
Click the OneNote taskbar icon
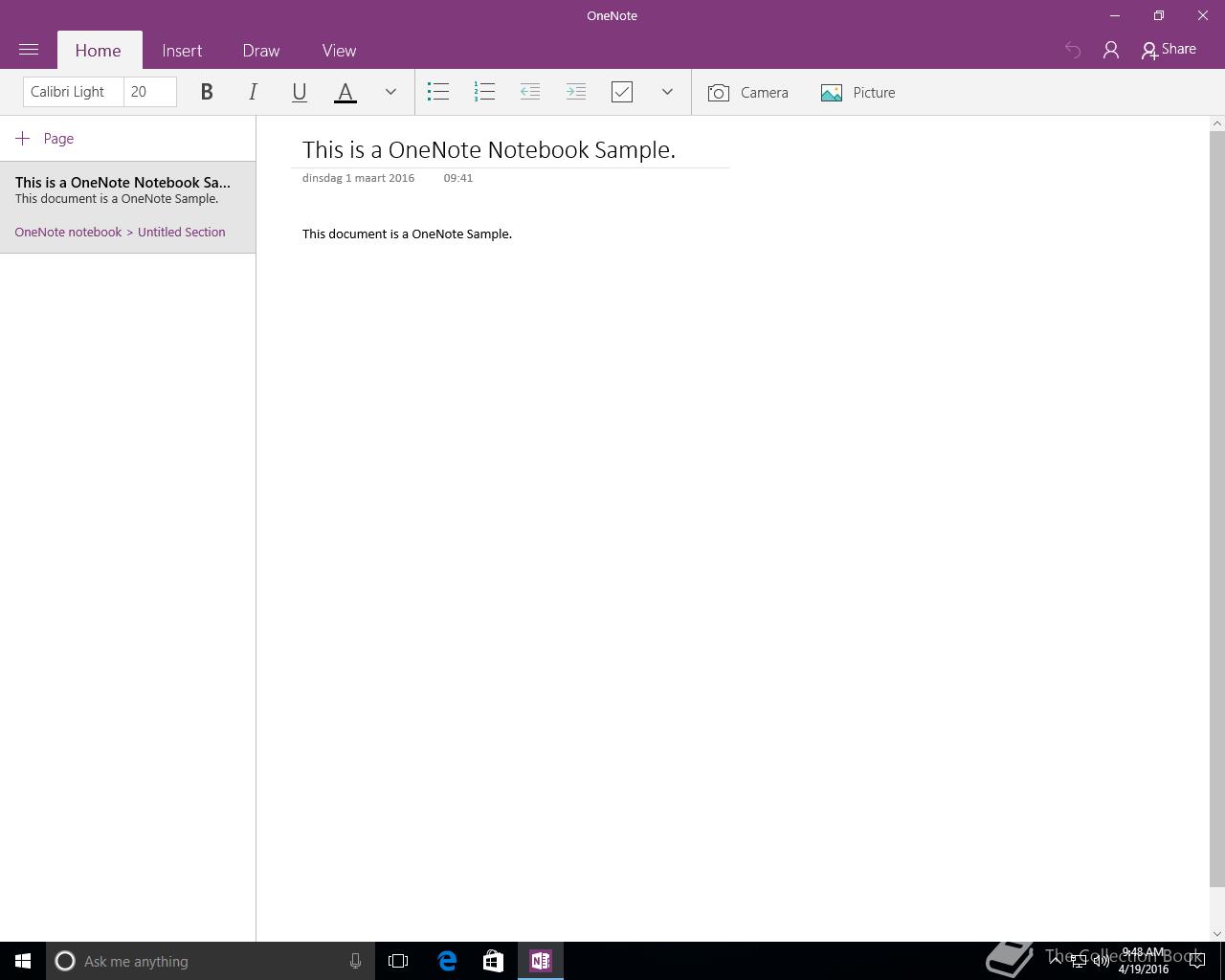[541, 961]
